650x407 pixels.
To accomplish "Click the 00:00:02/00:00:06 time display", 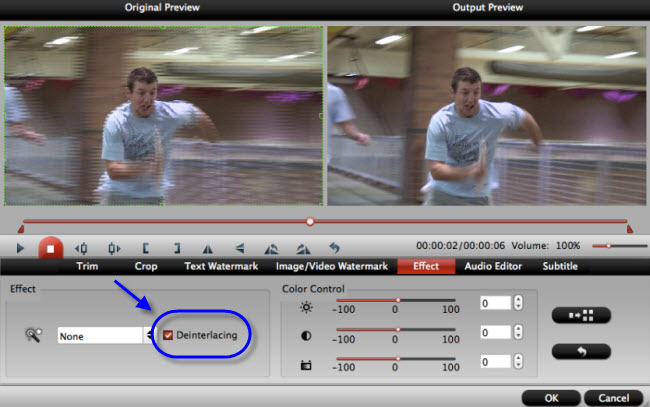I will pos(460,245).
